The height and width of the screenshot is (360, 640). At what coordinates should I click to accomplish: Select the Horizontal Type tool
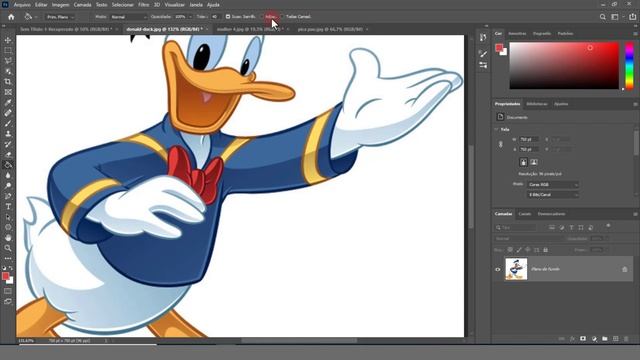[8, 207]
